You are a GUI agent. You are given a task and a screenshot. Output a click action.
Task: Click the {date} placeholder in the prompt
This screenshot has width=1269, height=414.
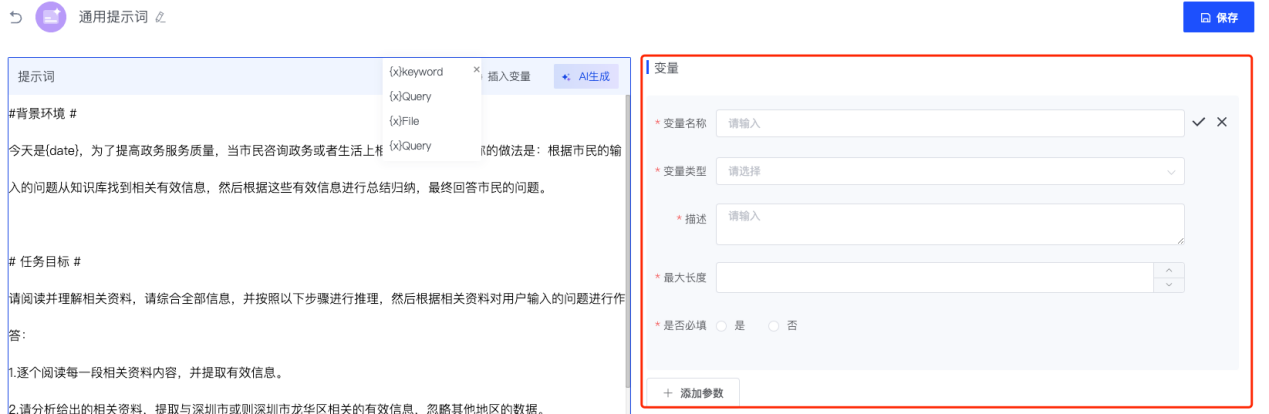click(x=63, y=150)
